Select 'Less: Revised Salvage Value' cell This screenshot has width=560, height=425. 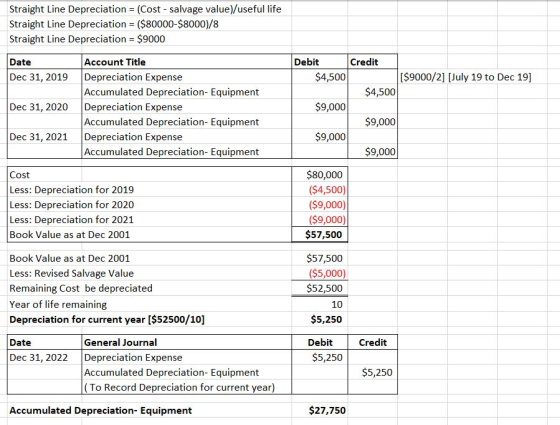tap(71, 273)
